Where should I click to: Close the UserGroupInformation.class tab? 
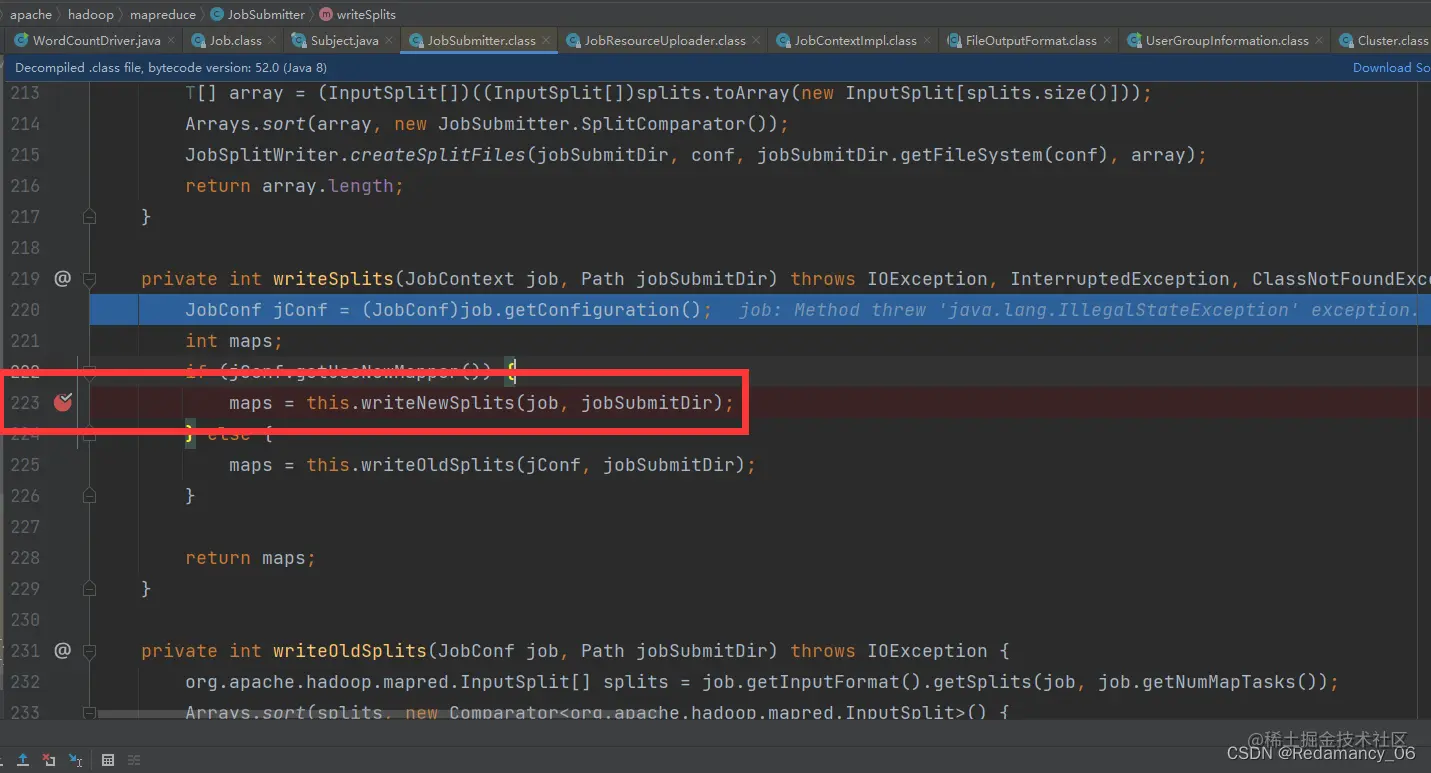pos(1320,41)
